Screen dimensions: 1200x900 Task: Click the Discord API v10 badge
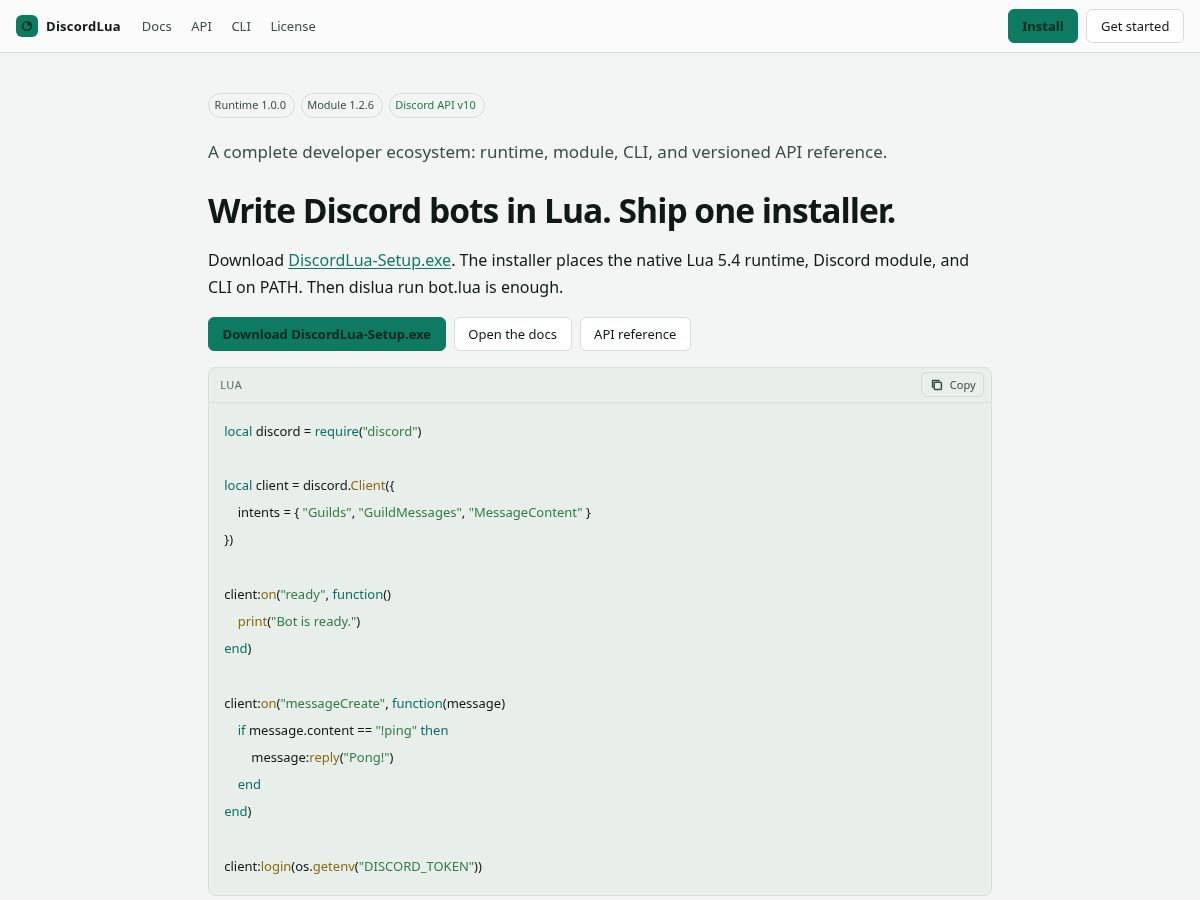click(436, 105)
